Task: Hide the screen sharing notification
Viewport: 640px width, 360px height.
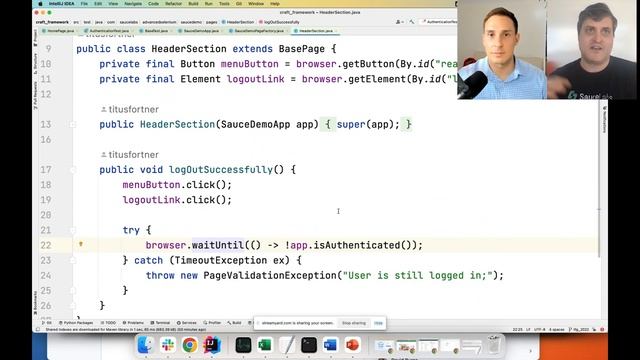Action: coord(378,323)
